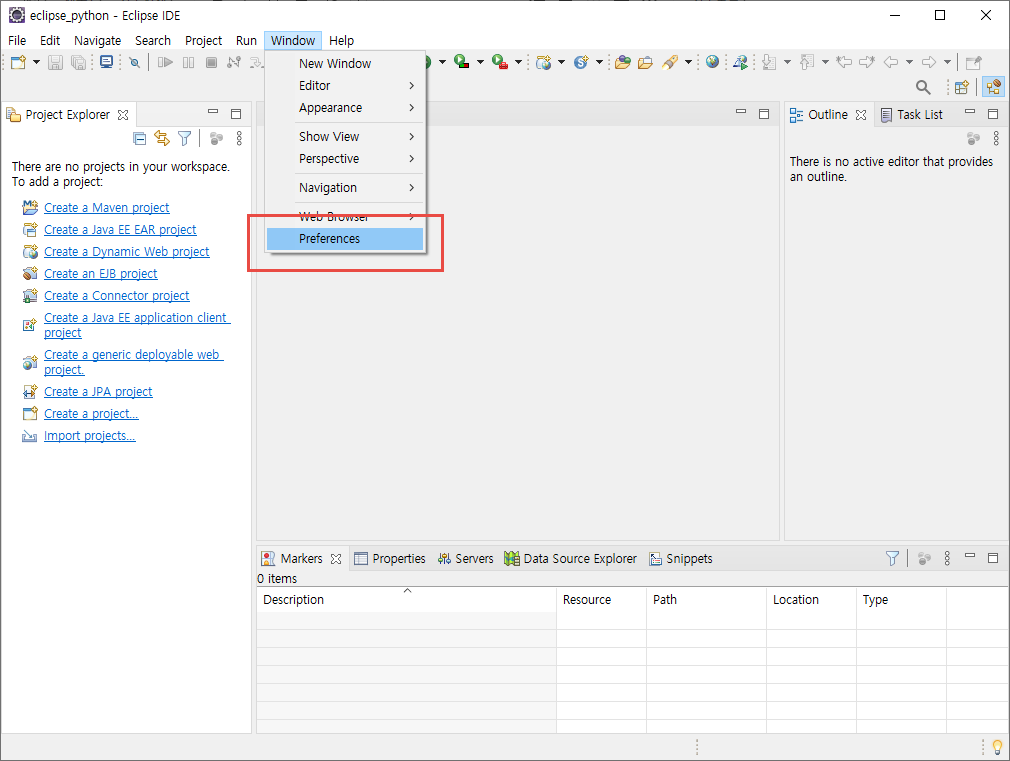Screen dimensions: 1010x761
Task: Click the Markers view filter funnel icon
Action: [x=892, y=558]
